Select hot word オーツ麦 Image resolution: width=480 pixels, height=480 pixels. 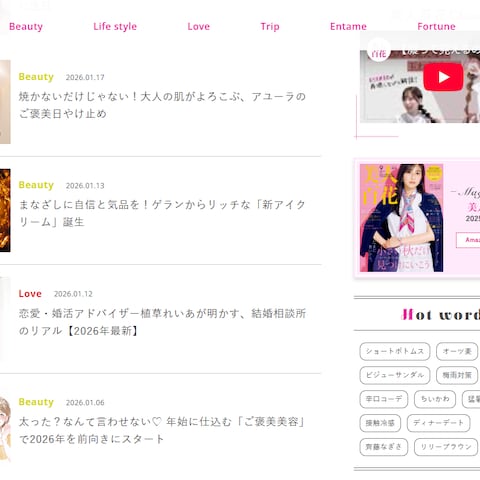point(457,351)
